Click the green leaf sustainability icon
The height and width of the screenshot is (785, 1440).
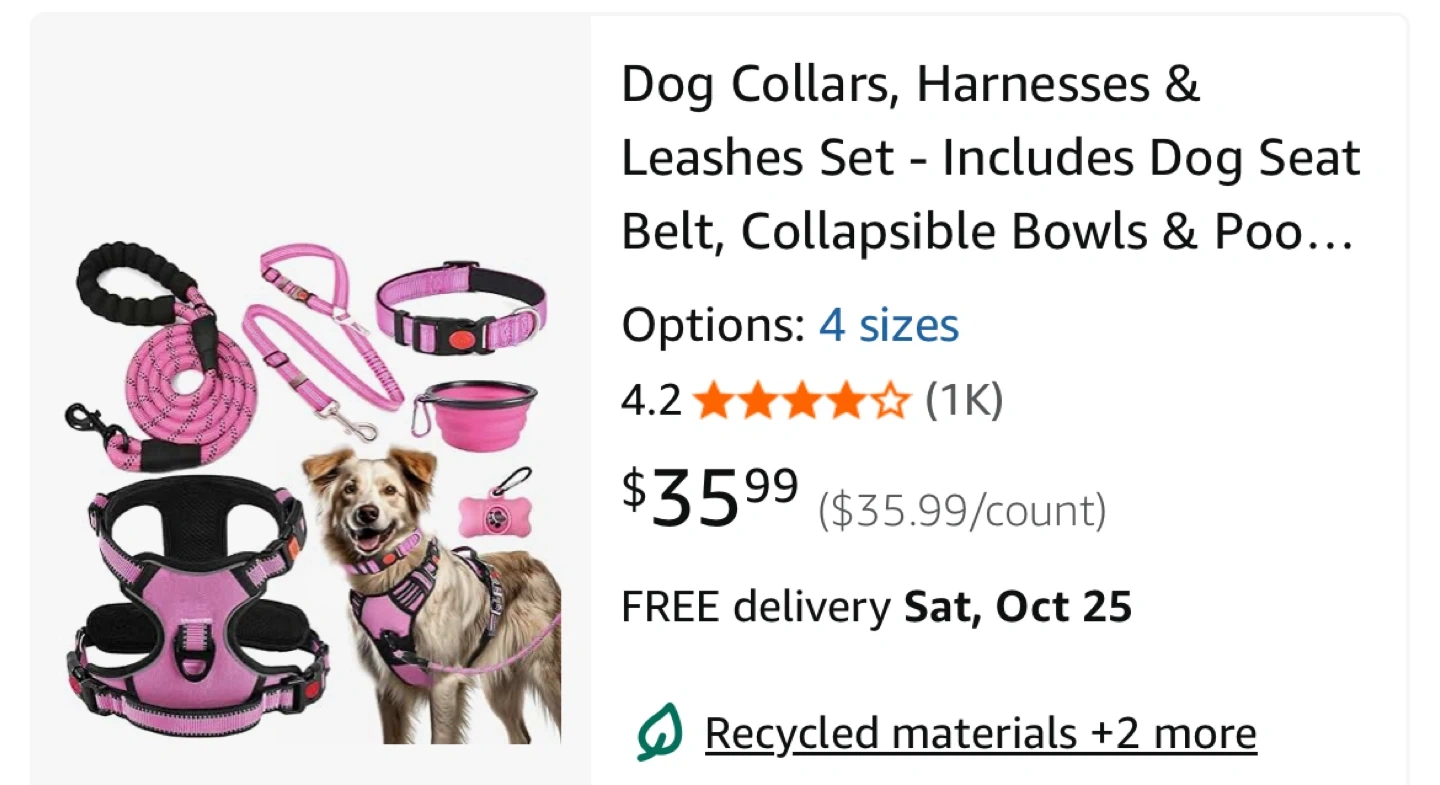coord(659,733)
